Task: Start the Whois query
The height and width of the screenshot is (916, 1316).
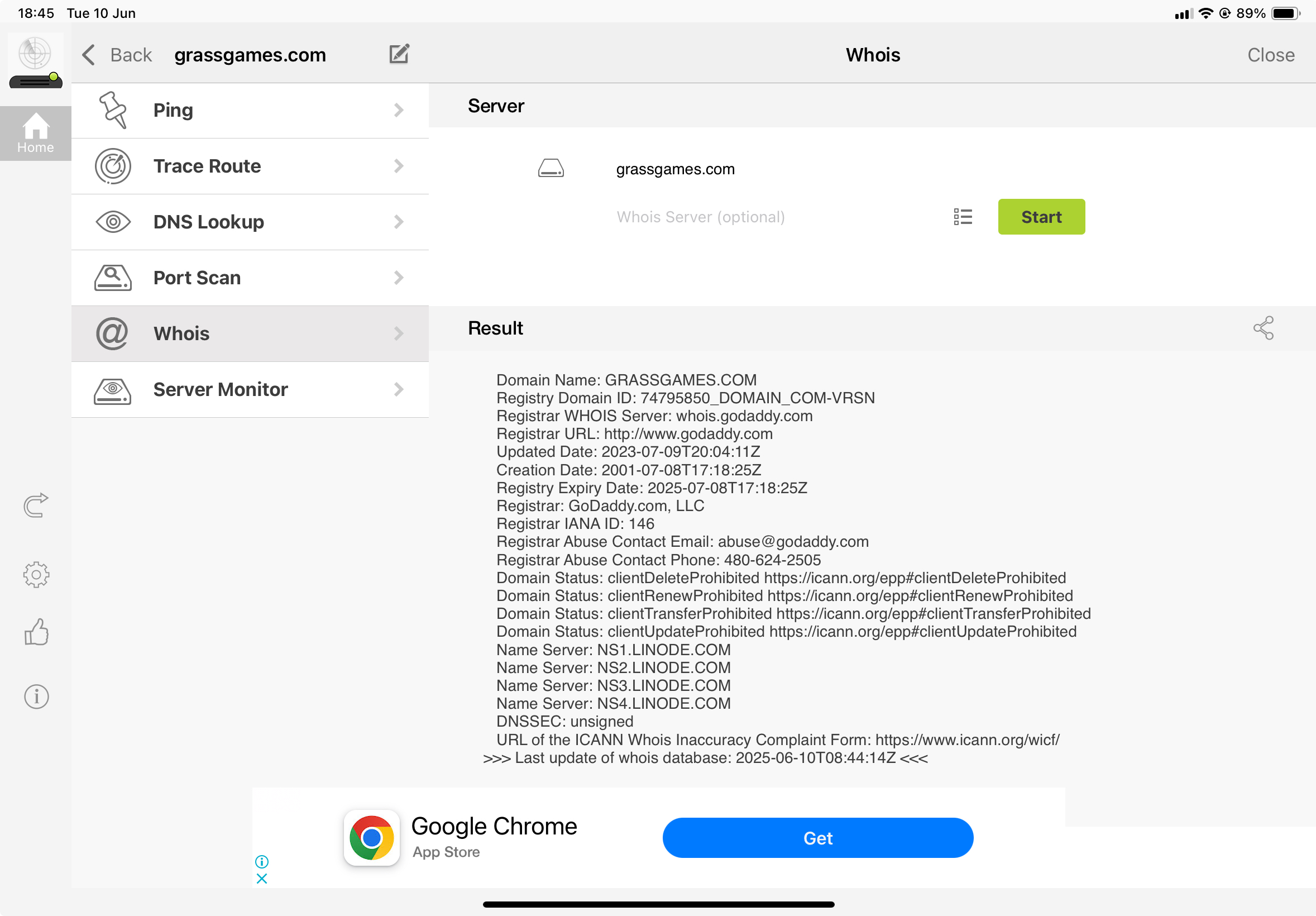Action: (1041, 217)
